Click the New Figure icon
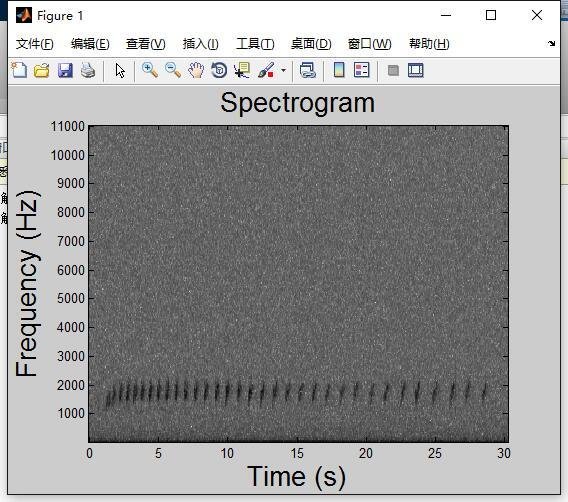The height and width of the screenshot is (502, 568). click(19, 70)
